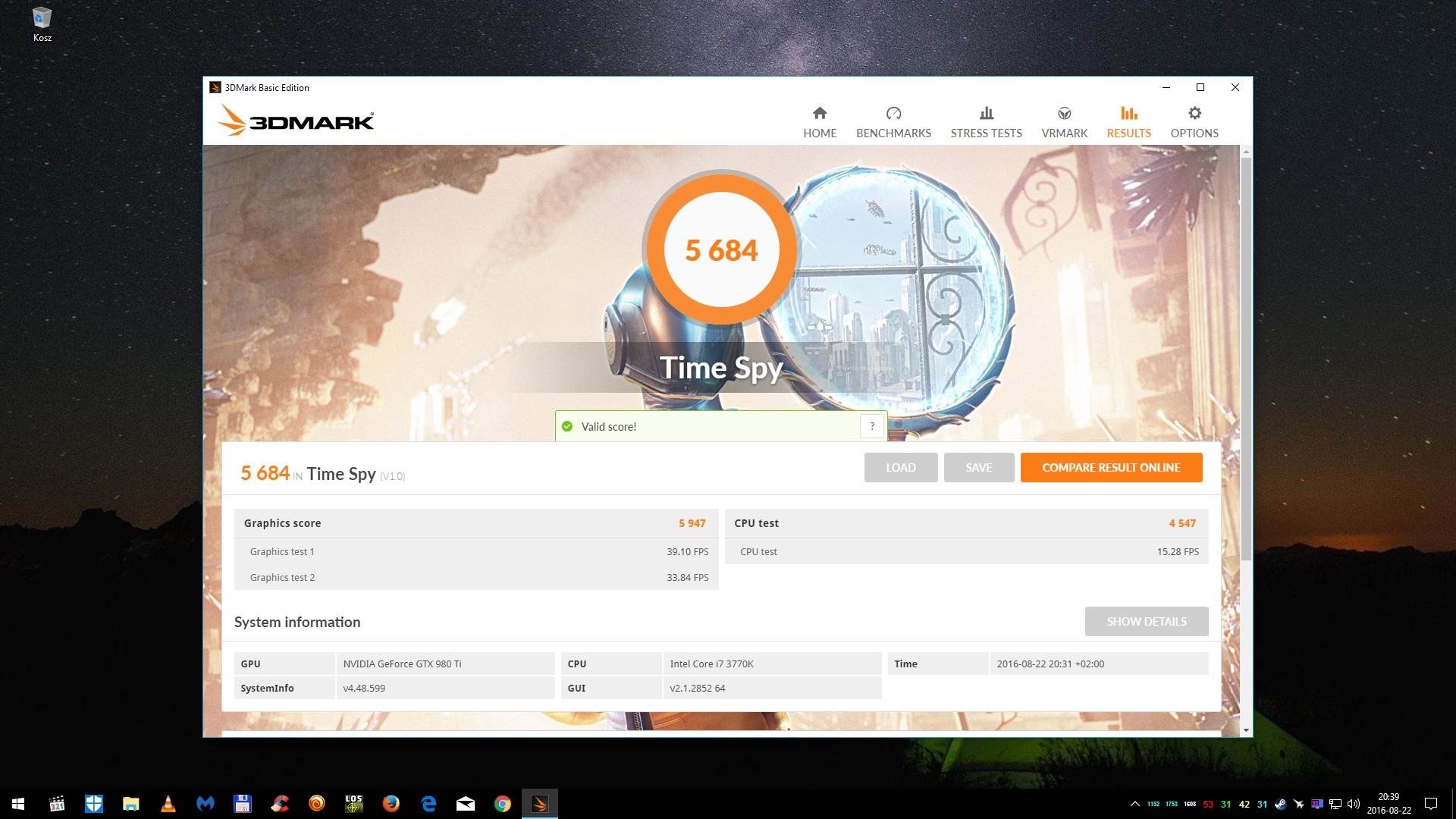Open the LOS app in taskbar
This screenshot has height=819, width=1456.
(353, 804)
